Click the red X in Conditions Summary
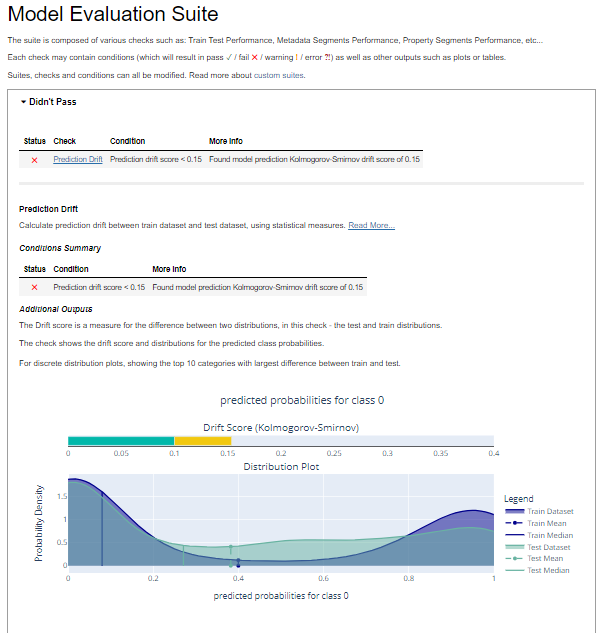Image resolution: width=602 pixels, height=633 pixels. 34,287
